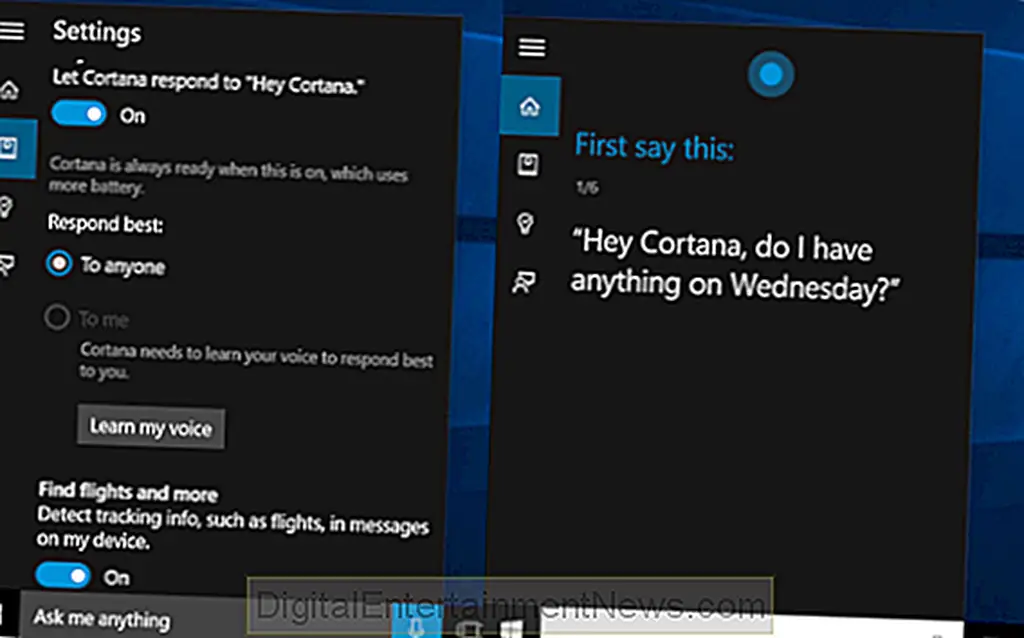Viewport: 1024px width, 638px height.
Task: Select the "To anyone" radio option
Action: pos(59,264)
